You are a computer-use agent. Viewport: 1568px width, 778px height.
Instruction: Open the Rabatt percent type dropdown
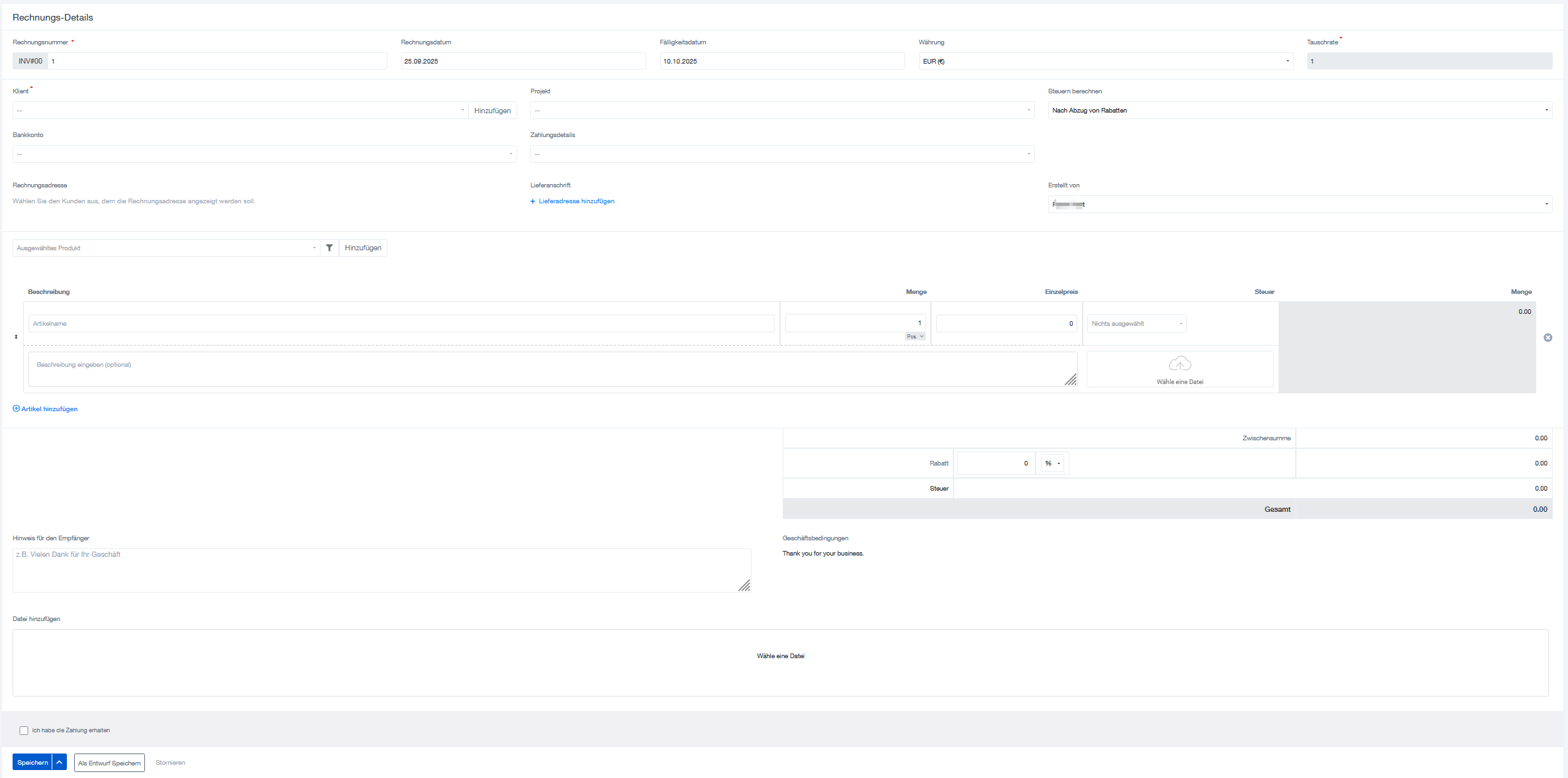[1052, 463]
